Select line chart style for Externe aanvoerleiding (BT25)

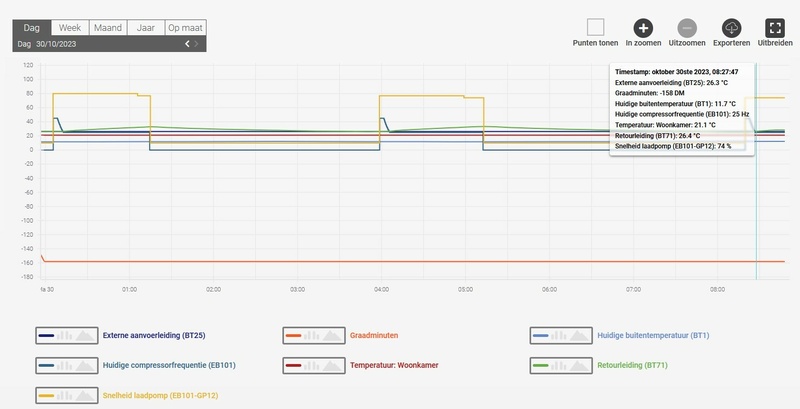tap(46, 336)
